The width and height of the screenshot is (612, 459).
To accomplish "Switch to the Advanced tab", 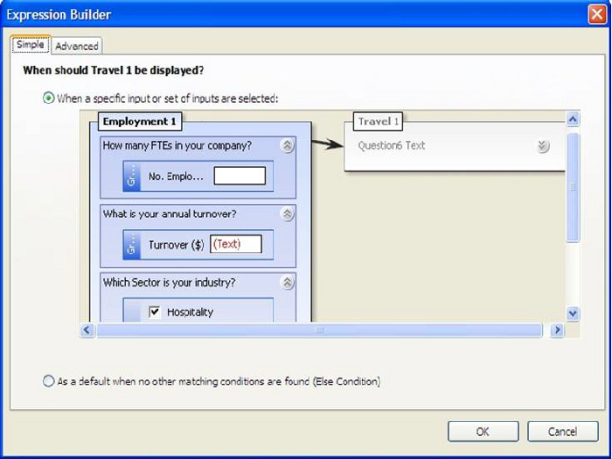I will 76,46.
